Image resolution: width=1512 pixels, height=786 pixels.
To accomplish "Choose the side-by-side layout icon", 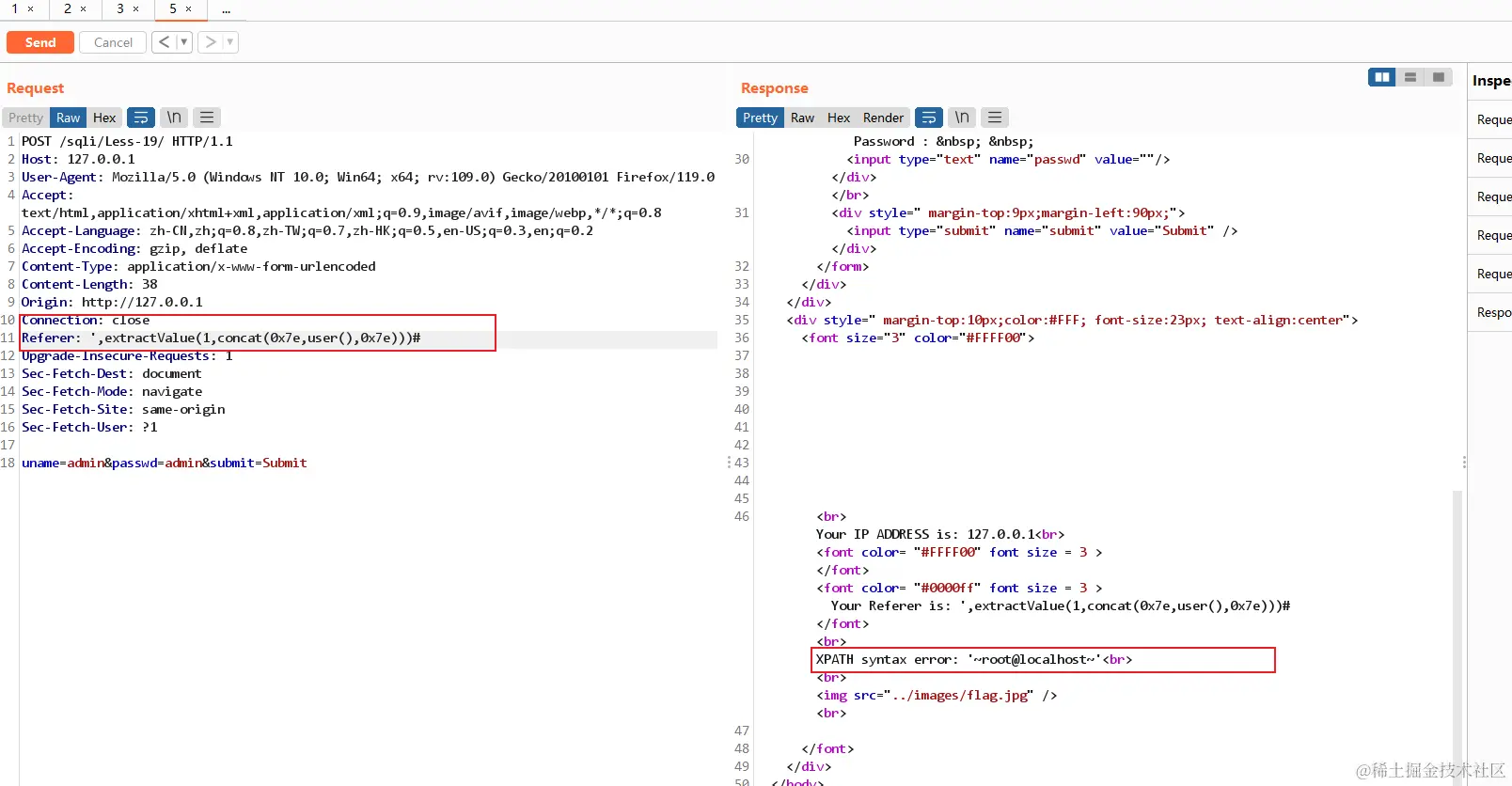I will pyautogui.click(x=1382, y=77).
